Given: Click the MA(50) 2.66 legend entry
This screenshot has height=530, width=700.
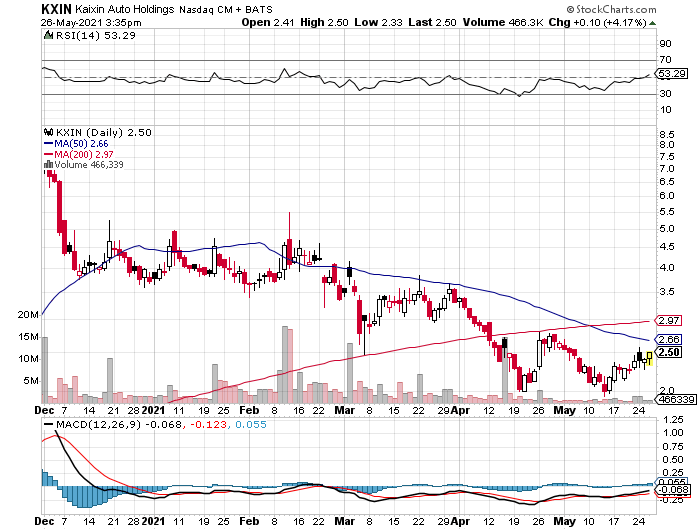Looking at the screenshot, I should coord(76,144).
